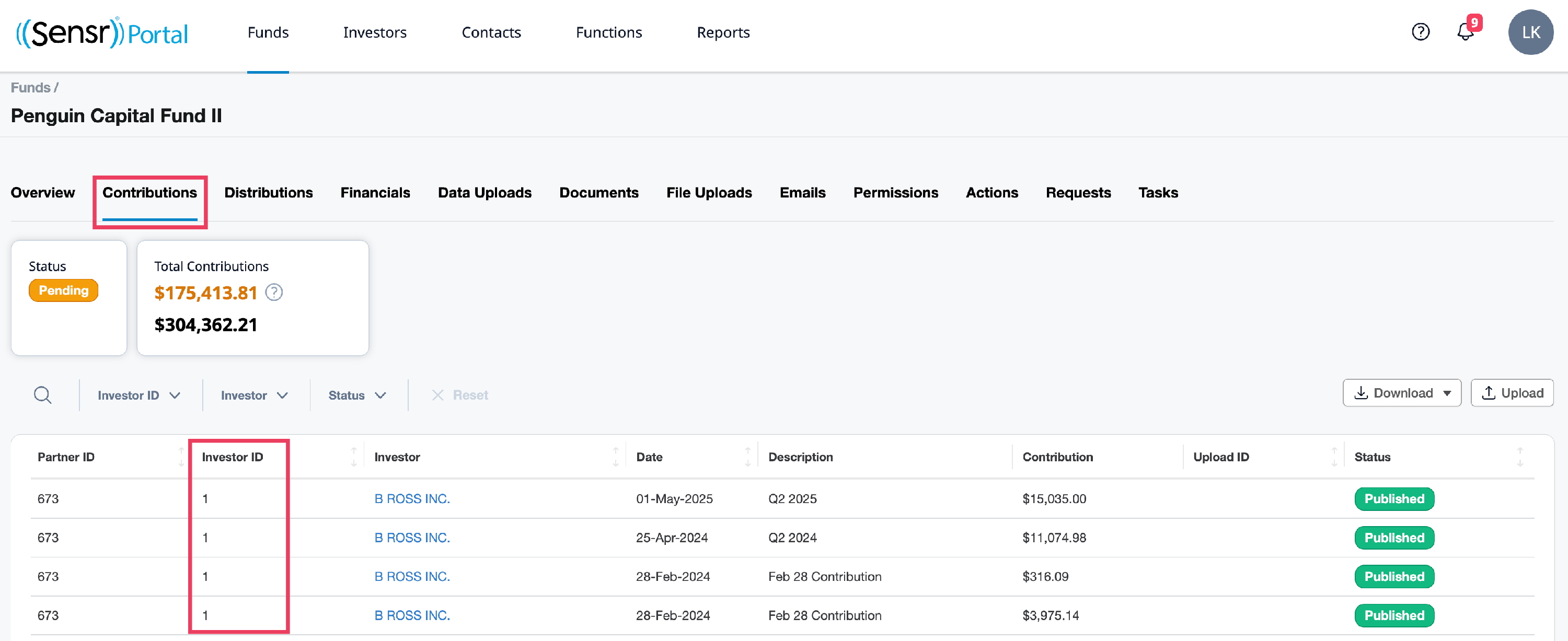This screenshot has height=641, width=1568.
Task: Open B ROSS INC. link for Q2 2025
Action: click(412, 499)
